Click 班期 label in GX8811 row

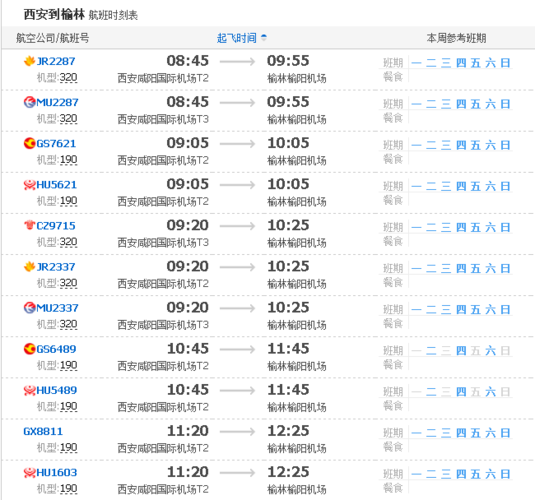point(393,433)
